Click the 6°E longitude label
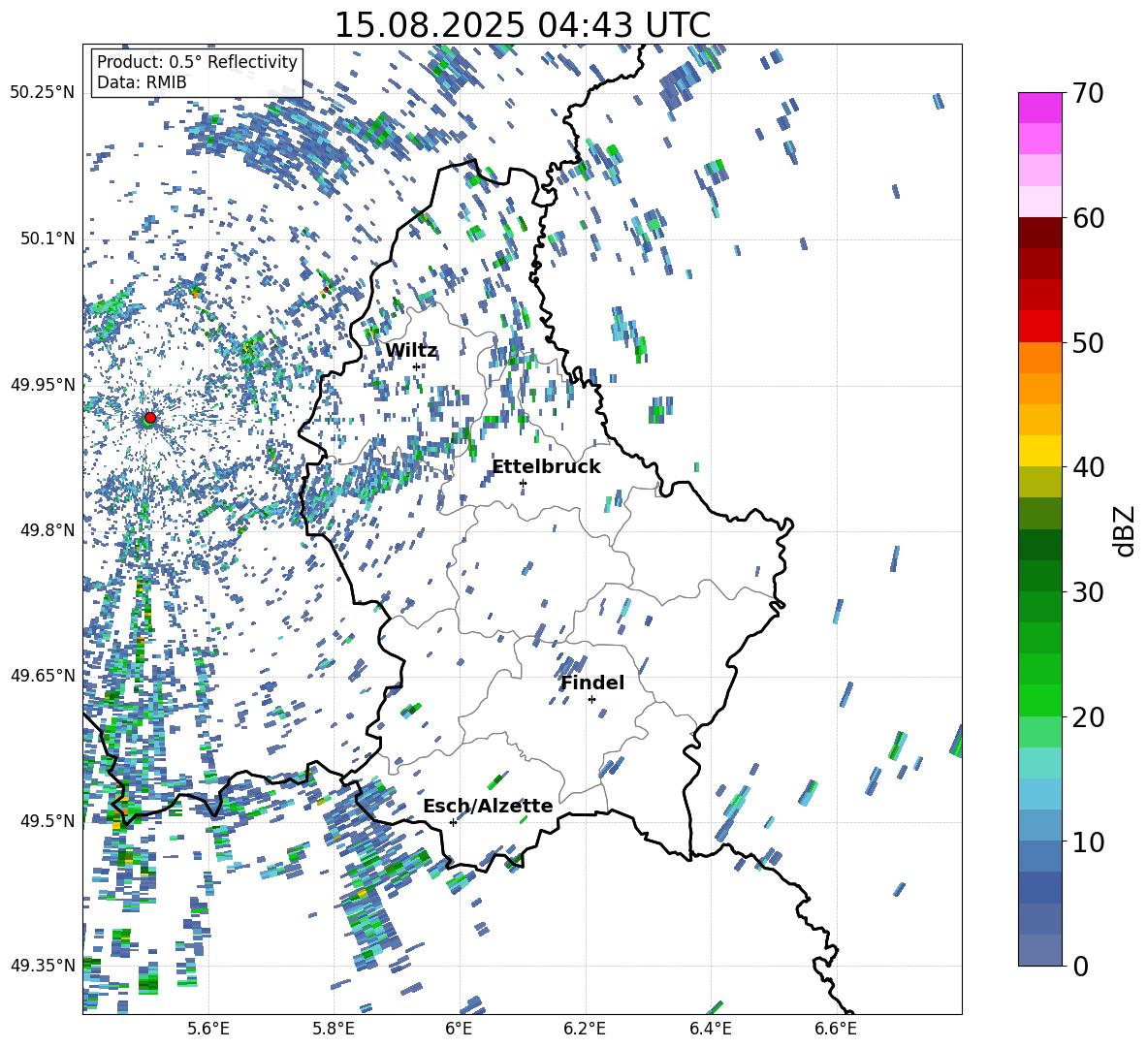 [459, 1029]
